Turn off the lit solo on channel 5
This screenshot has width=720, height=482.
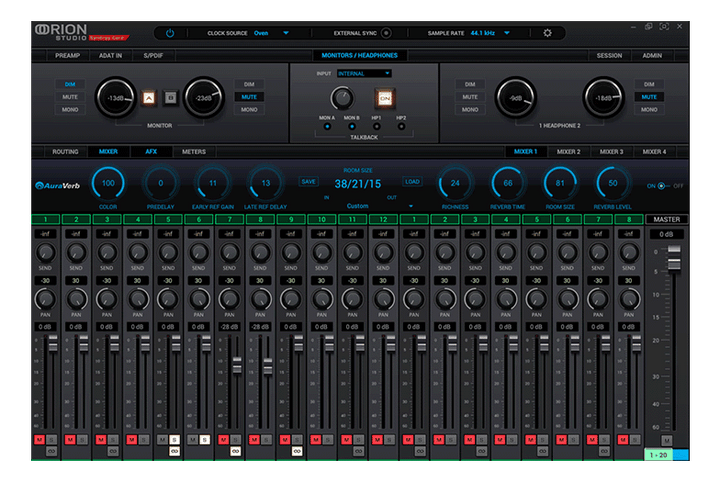174,440
